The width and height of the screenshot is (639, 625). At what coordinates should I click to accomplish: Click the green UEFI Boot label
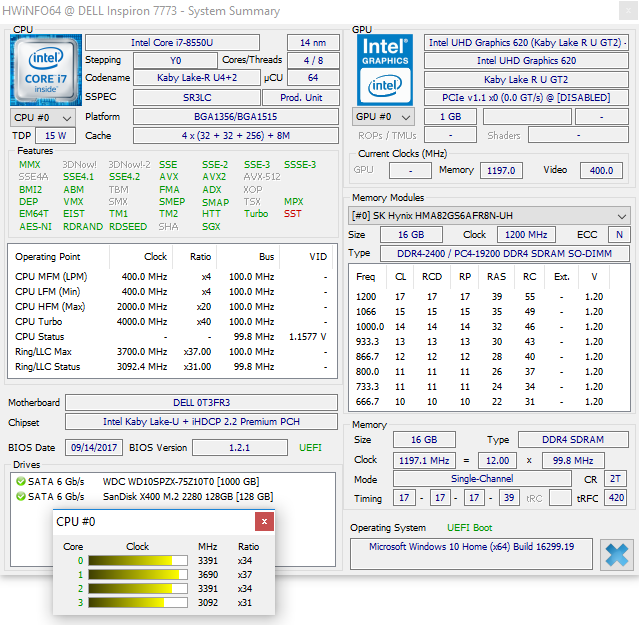(469, 528)
